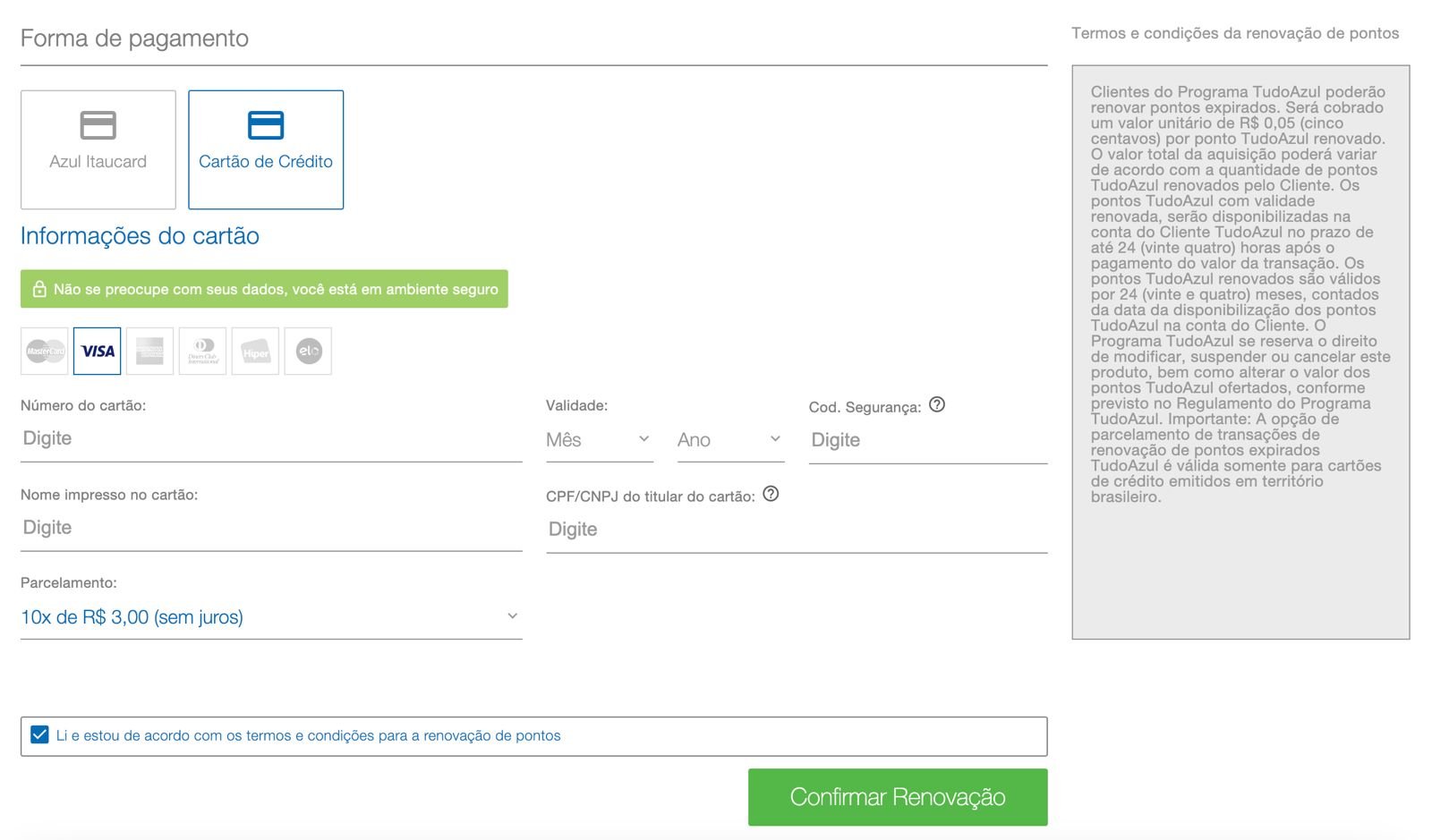
Task: Click the Informações do cartão heading
Action: pos(140,236)
